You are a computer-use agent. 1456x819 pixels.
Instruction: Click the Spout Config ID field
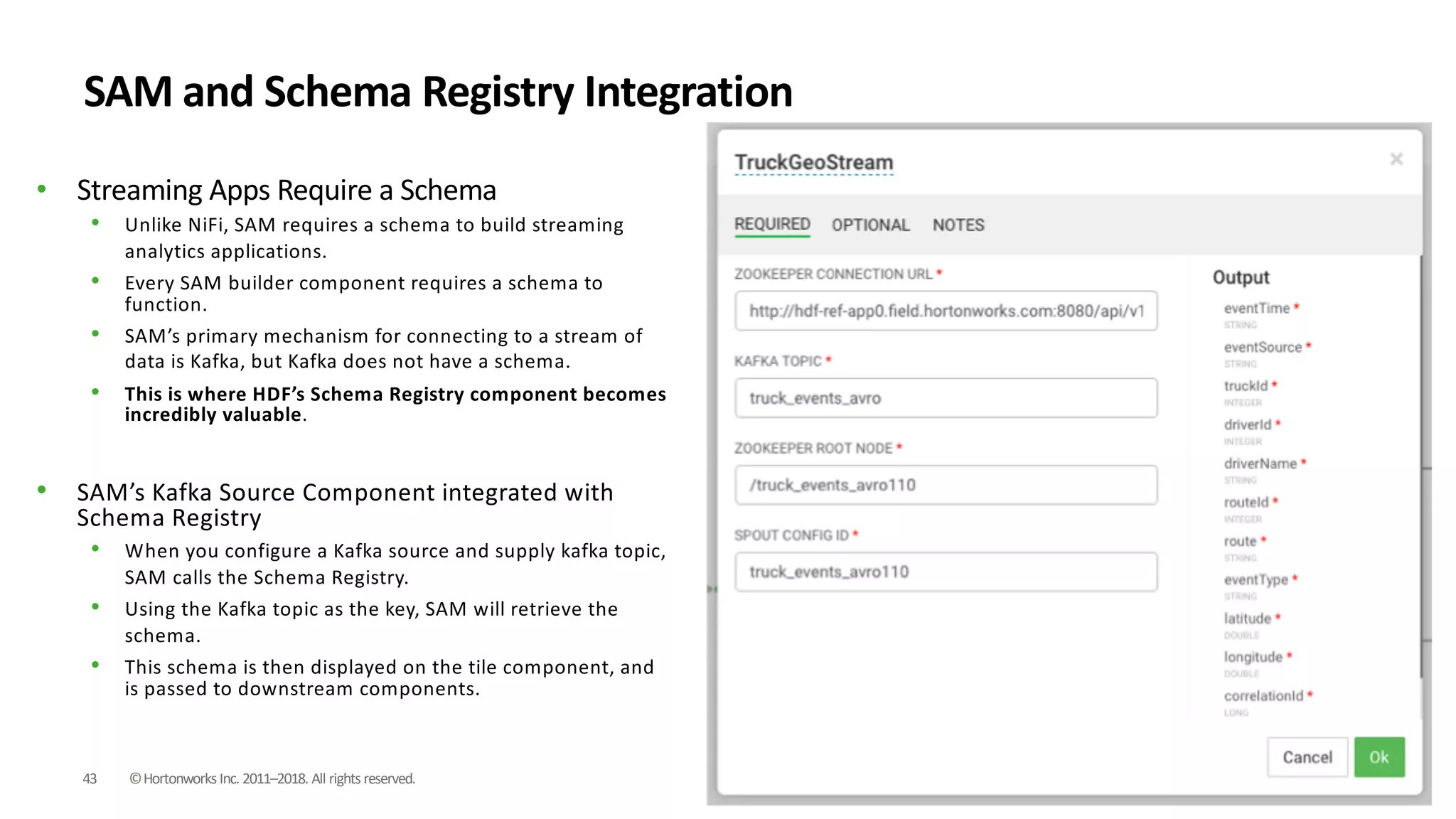tap(946, 572)
